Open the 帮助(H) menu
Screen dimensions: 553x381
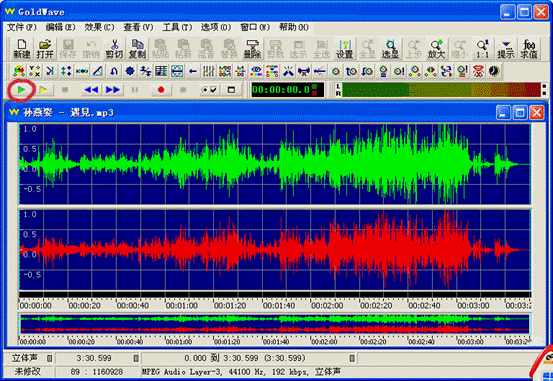[294, 27]
